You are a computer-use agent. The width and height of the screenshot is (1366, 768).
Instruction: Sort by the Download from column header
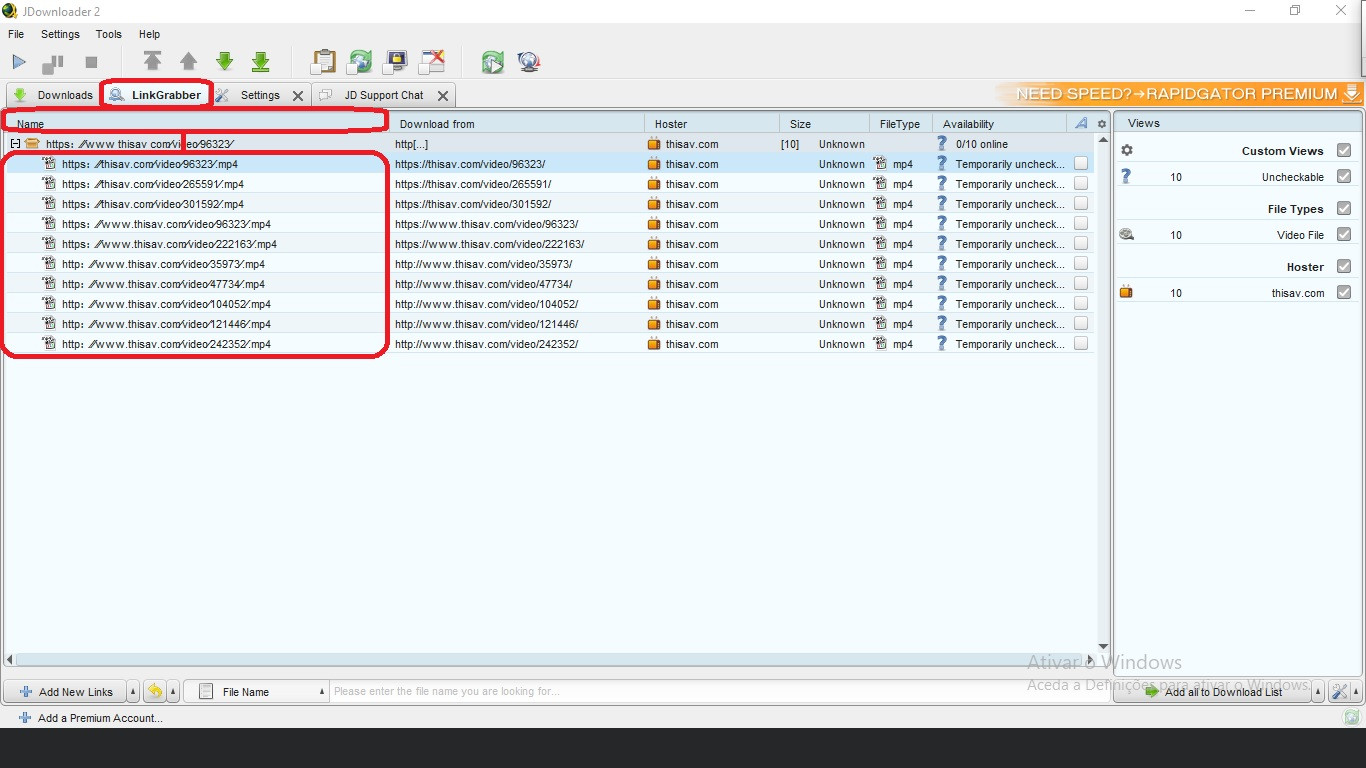tap(517, 124)
